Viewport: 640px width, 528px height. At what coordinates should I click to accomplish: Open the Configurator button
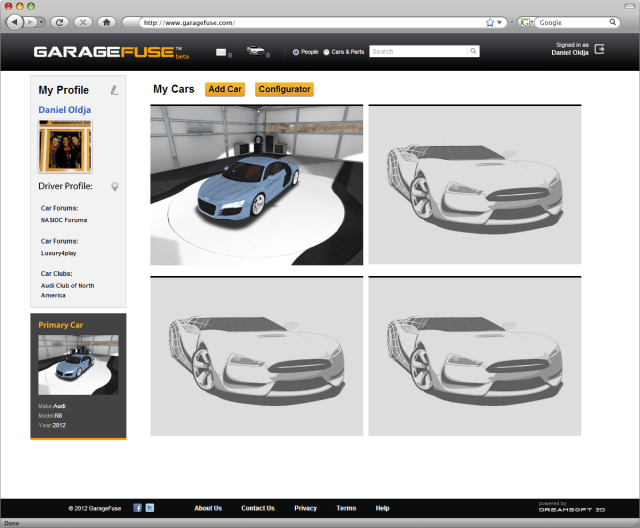click(x=284, y=89)
